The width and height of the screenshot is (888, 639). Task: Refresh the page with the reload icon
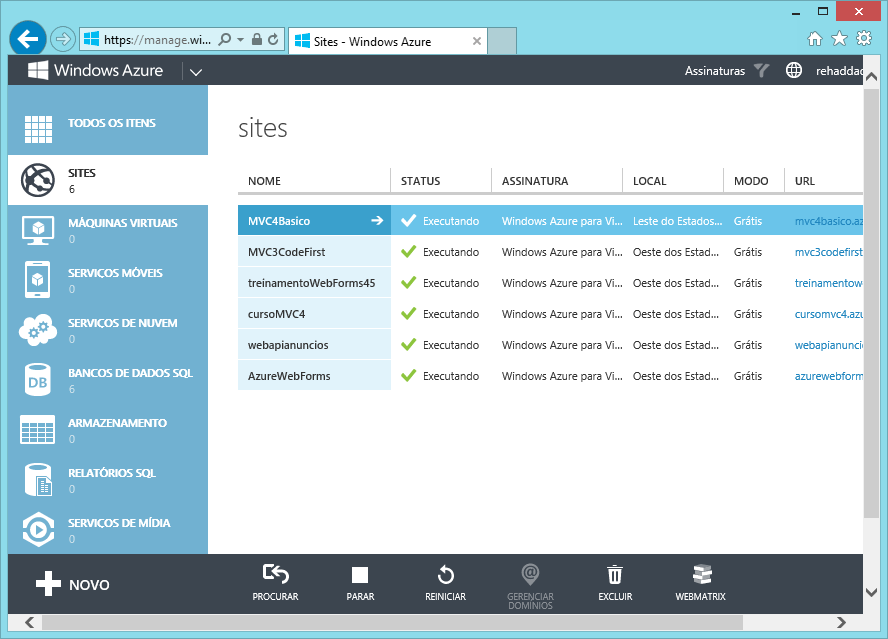[x=274, y=39]
